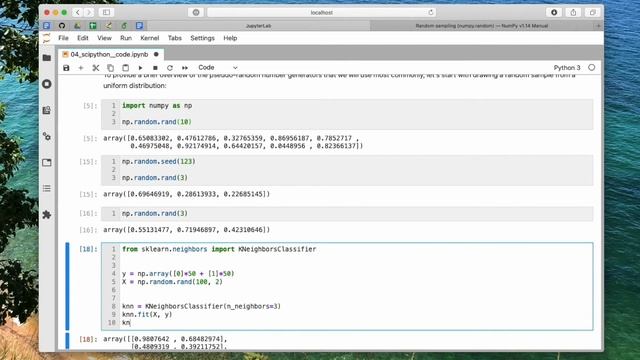Open the File menu
Viewport: 640px width, 360px height.
(x=63, y=38)
